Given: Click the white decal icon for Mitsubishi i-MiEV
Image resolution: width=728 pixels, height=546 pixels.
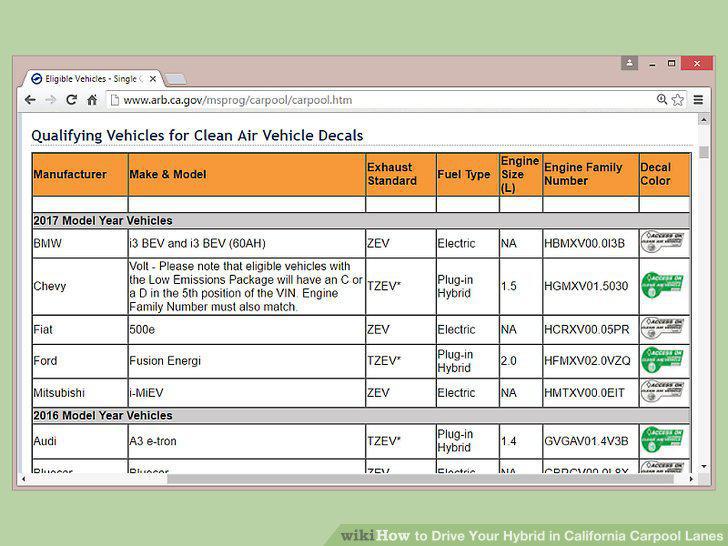Looking at the screenshot, I should pyautogui.click(x=663, y=391).
